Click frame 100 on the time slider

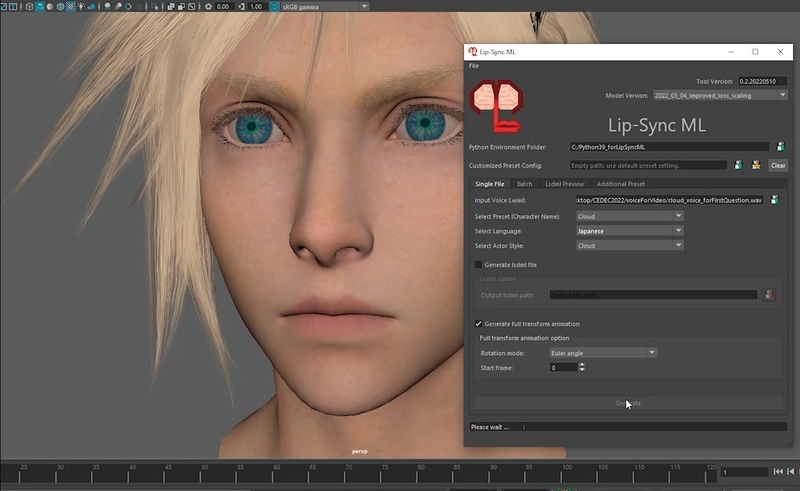pos(563,474)
